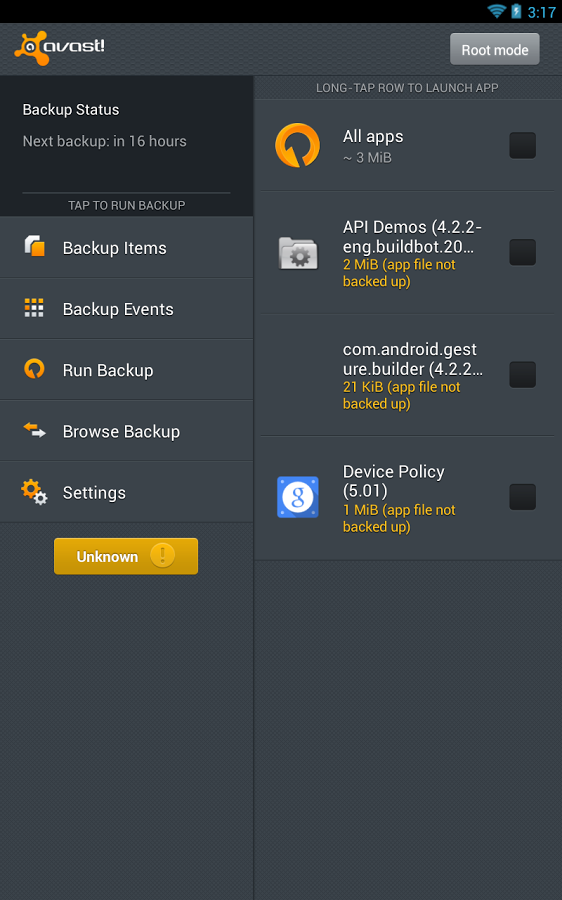Tap the Device Policy blue app icon
The height and width of the screenshot is (900, 562).
pos(298,496)
